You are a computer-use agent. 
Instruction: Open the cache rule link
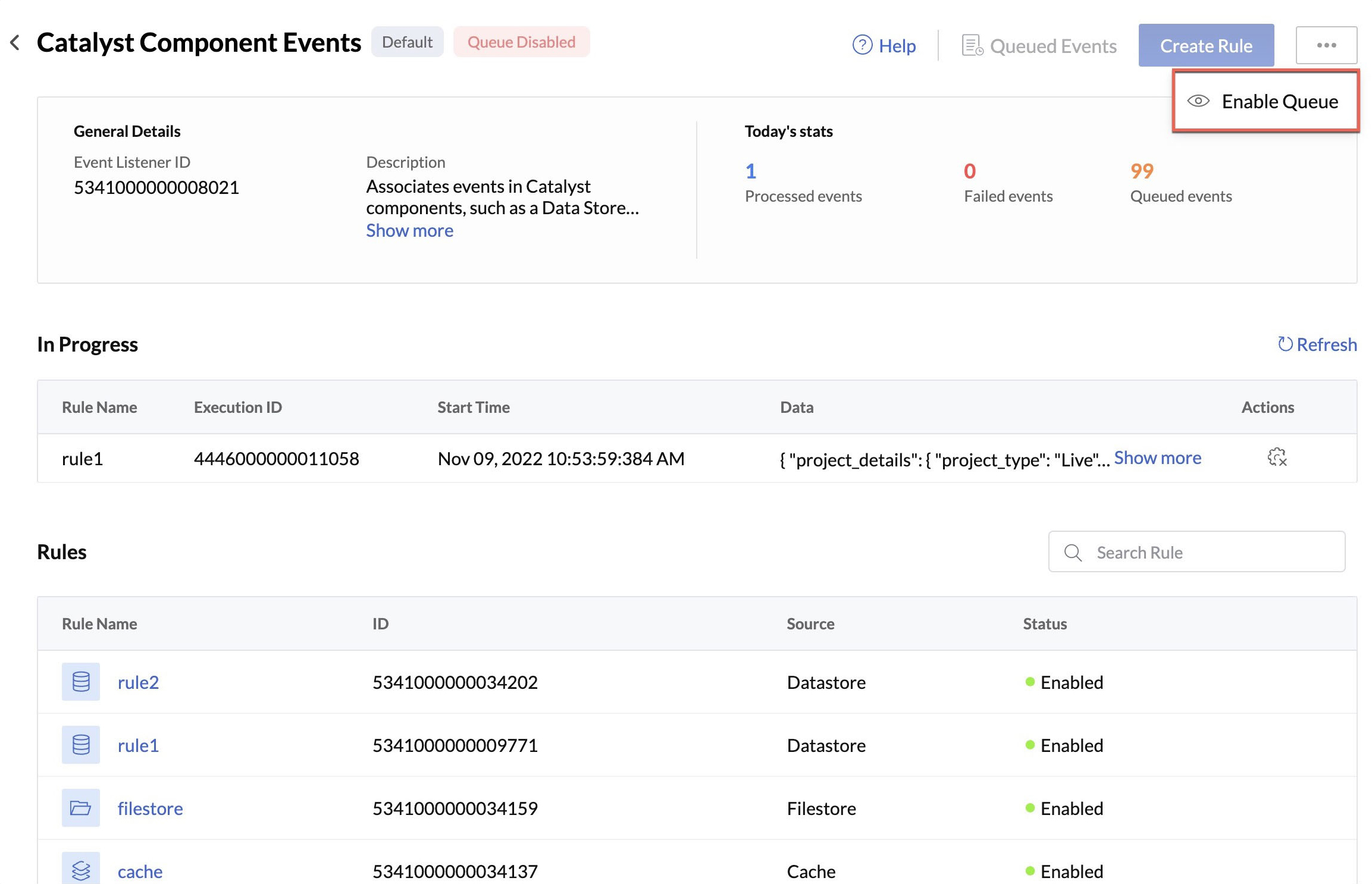140,872
